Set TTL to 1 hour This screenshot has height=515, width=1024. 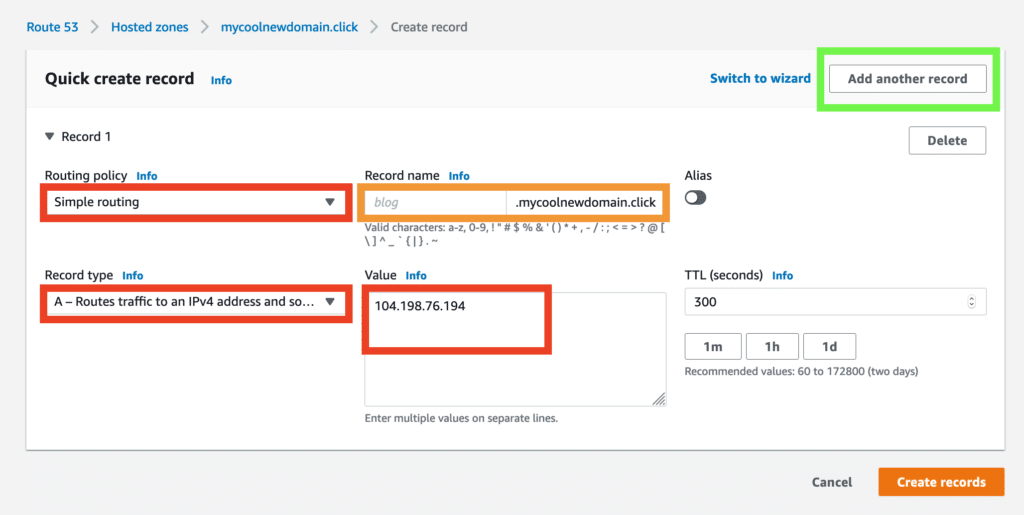coord(771,346)
